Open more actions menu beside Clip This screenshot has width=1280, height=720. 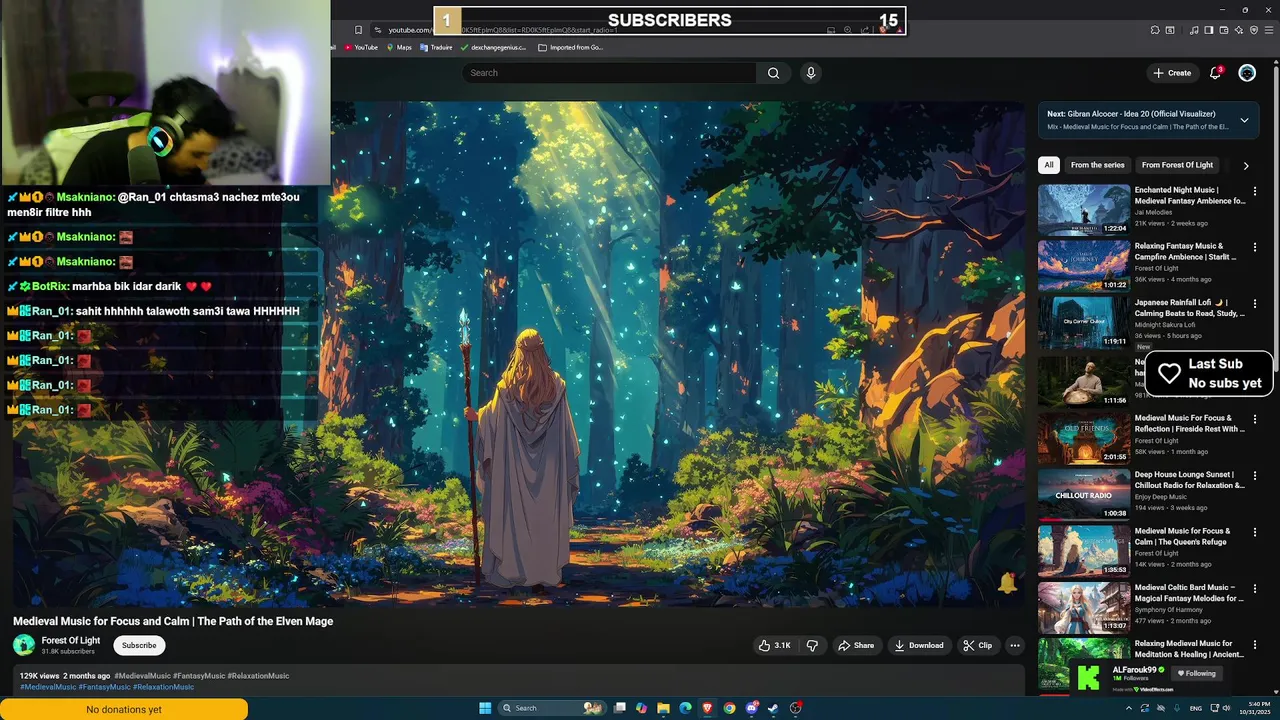1014,645
